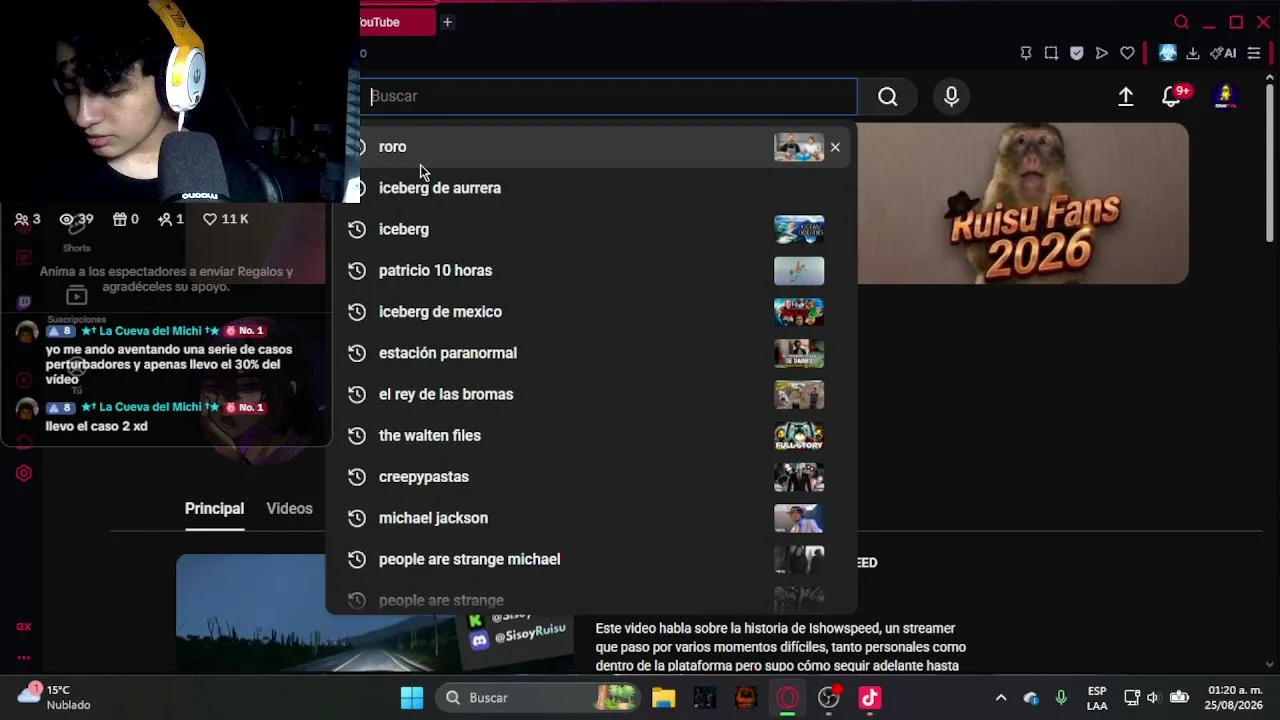Image resolution: width=1280 pixels, height=720 pixels.
Task: Open the Ruisu Fans 2026 banner
Action: pos(1023,203)
